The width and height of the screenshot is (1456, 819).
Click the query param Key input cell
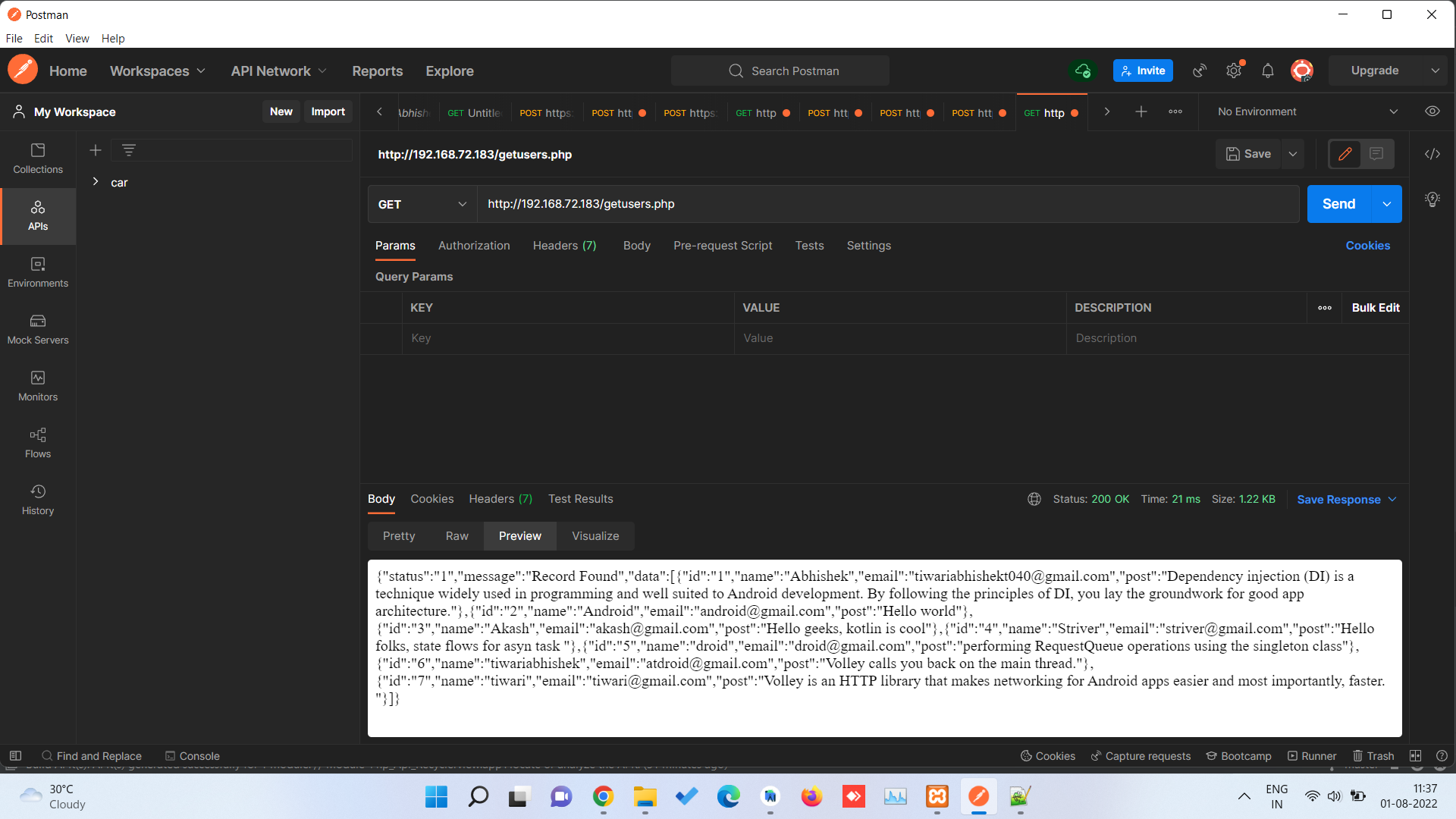tap(568, 338)
